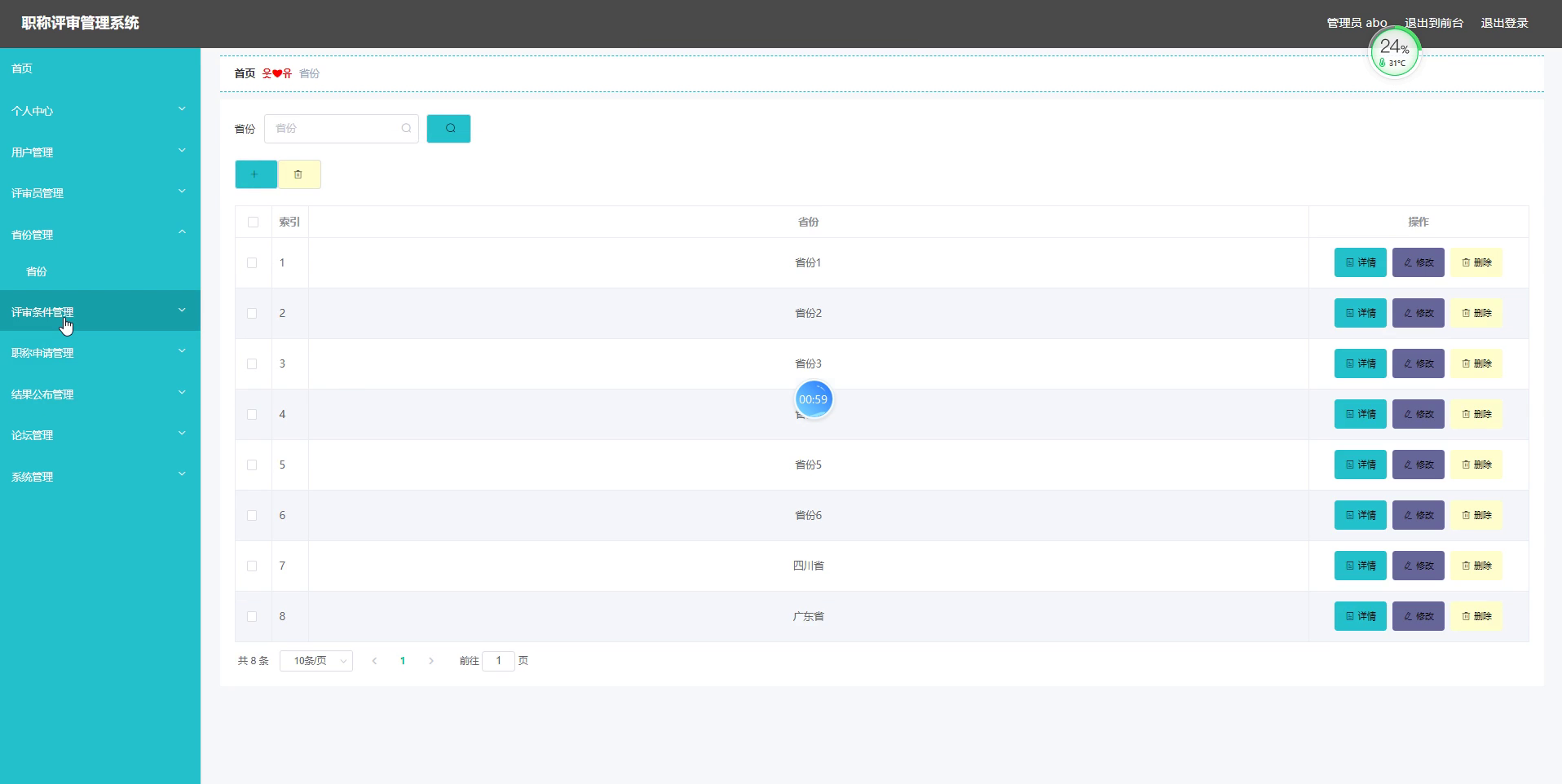Click 删除 for row 省份5
1562x784 pixels.
click(x=1476, y=465)
